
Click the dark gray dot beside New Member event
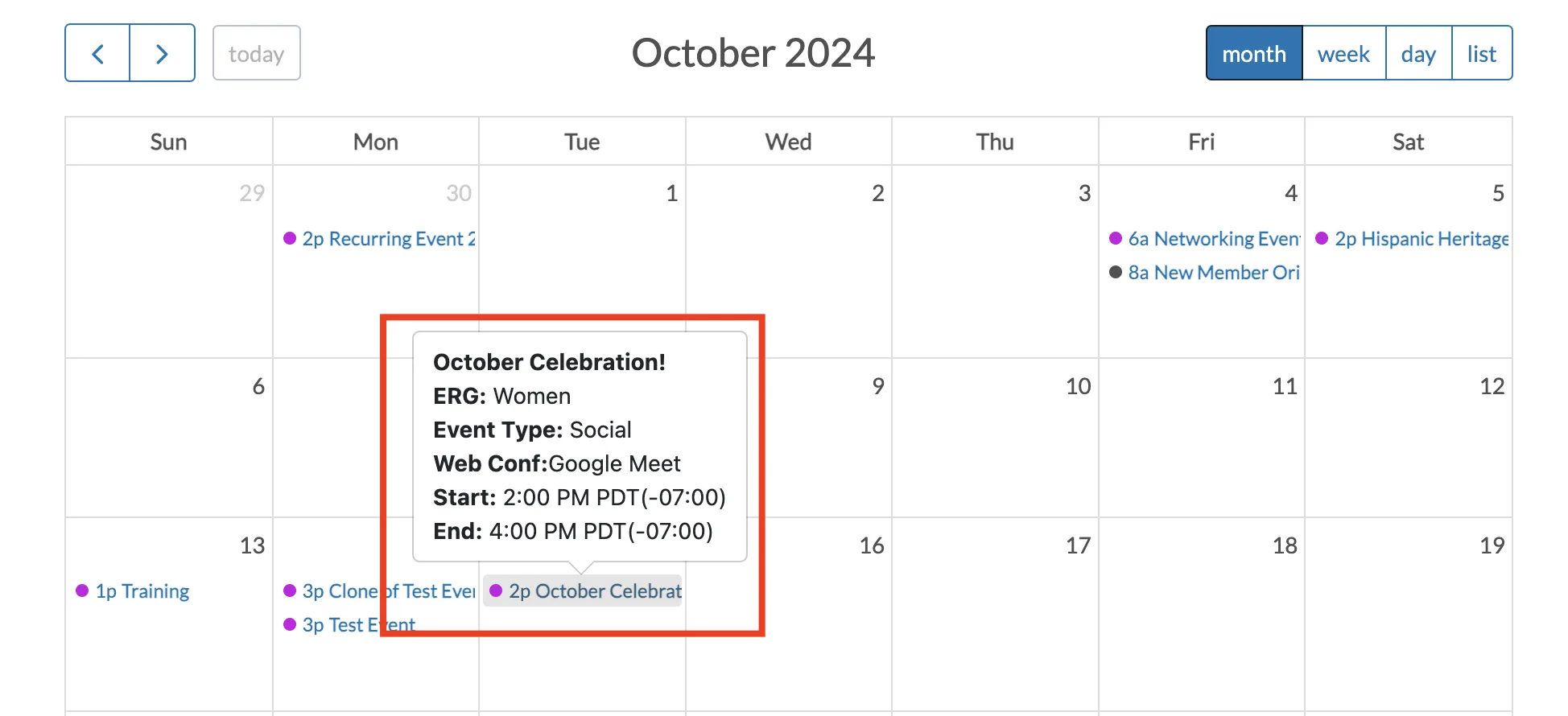tap(1116, 272)
